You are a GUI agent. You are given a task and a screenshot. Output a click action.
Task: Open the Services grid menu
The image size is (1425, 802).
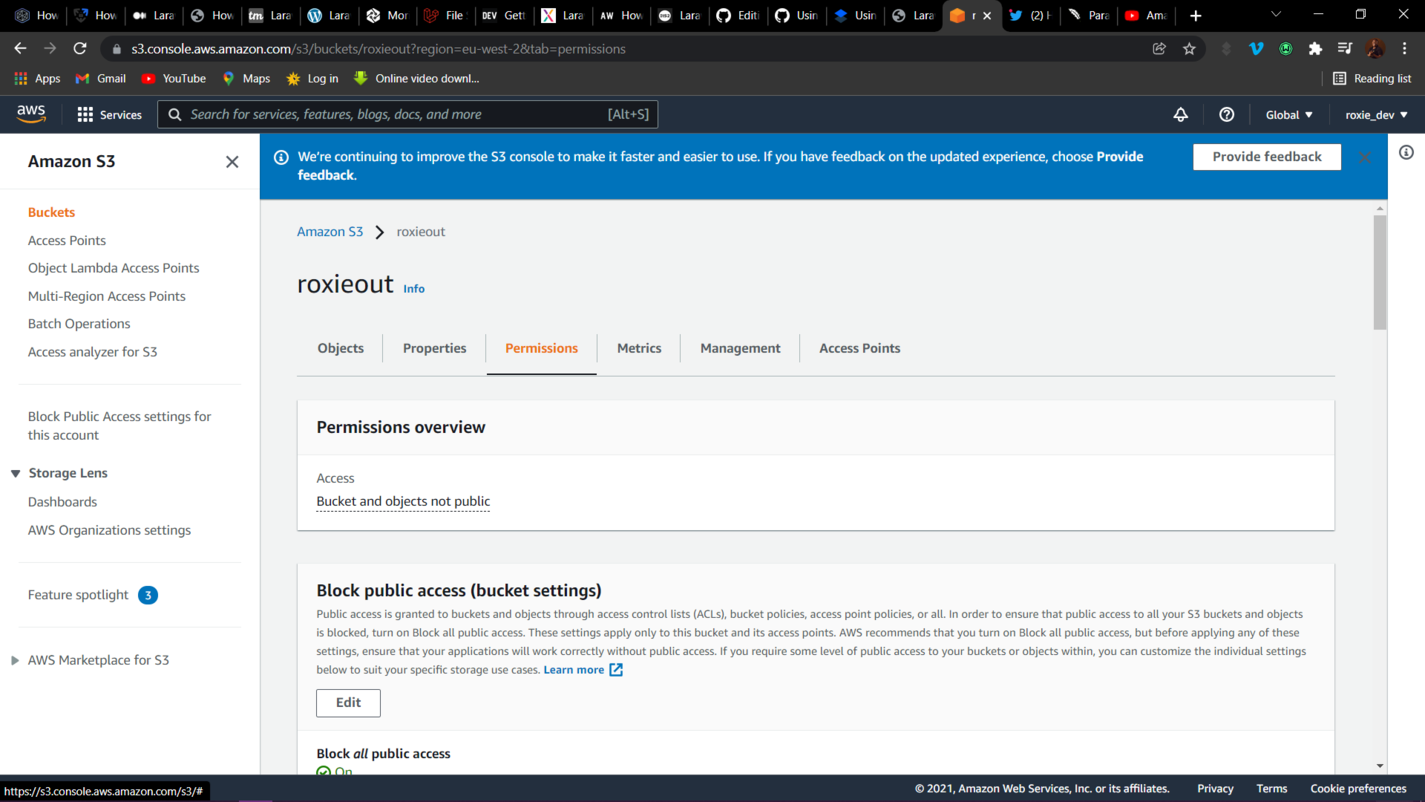pos(109,115)
